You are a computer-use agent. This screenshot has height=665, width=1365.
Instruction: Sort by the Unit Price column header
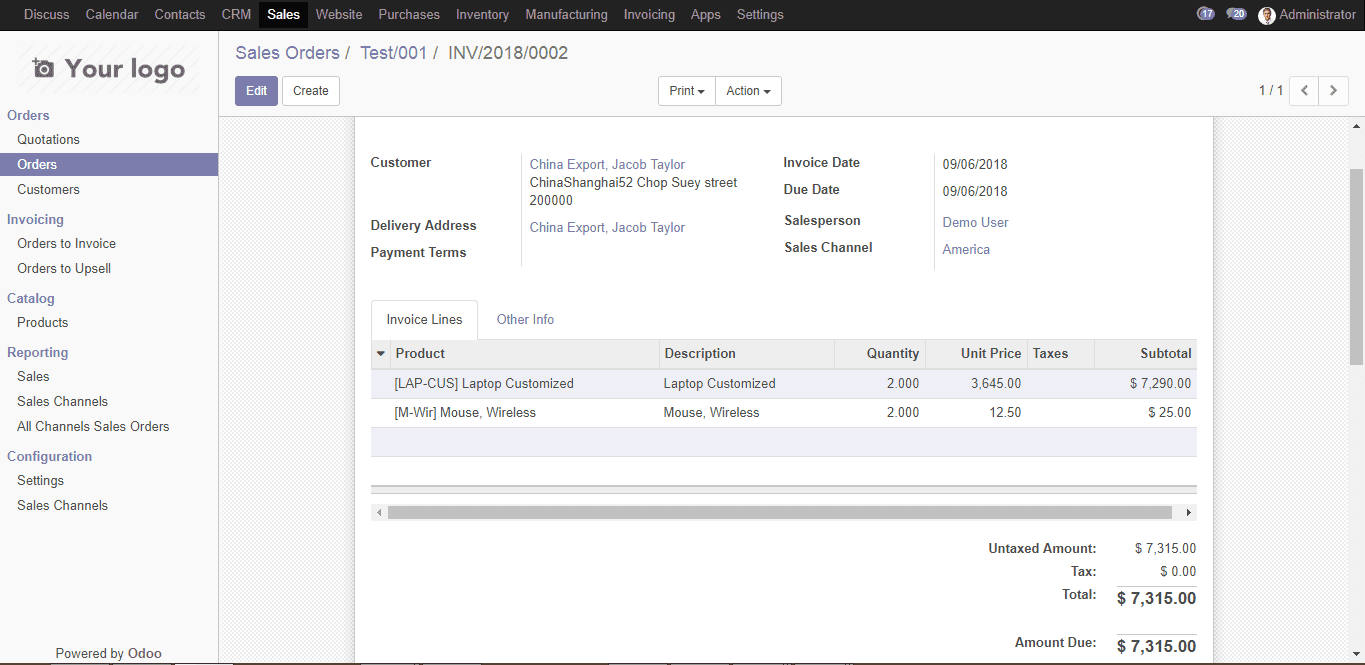977,354
